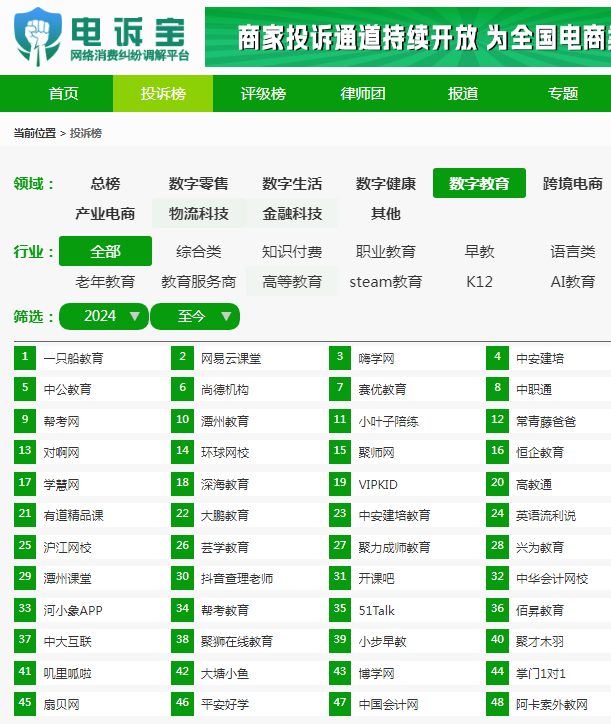The height and width of the screenshot is (724, 611).
Task: Switch to the 评级榜 tab
Action: (x=263, y=93)
